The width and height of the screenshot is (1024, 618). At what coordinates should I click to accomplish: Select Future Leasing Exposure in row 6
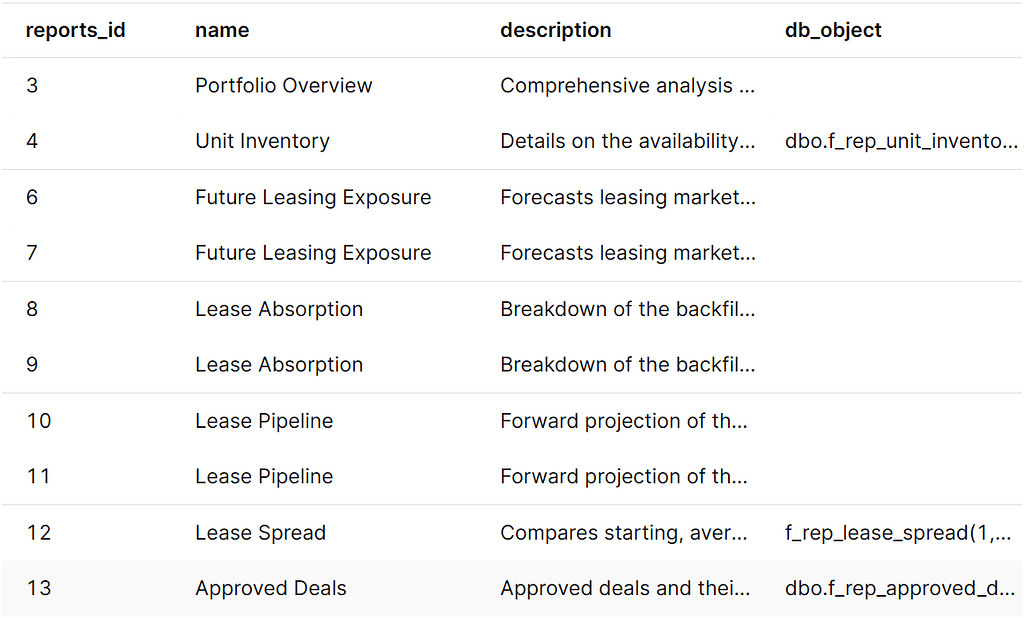point(313,198)
